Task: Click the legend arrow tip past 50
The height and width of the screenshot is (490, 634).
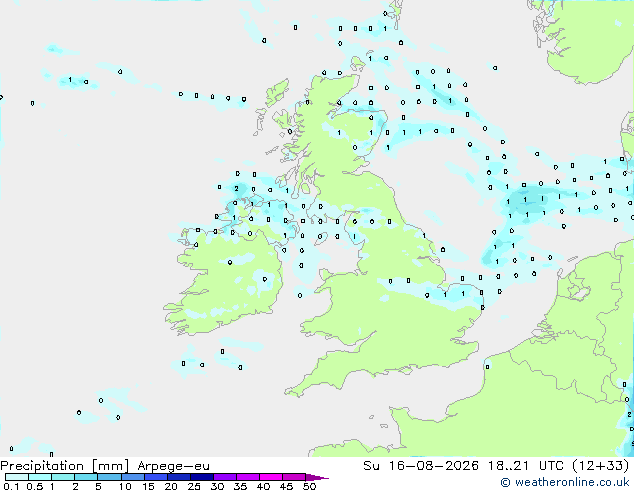Action: (317, 477)
